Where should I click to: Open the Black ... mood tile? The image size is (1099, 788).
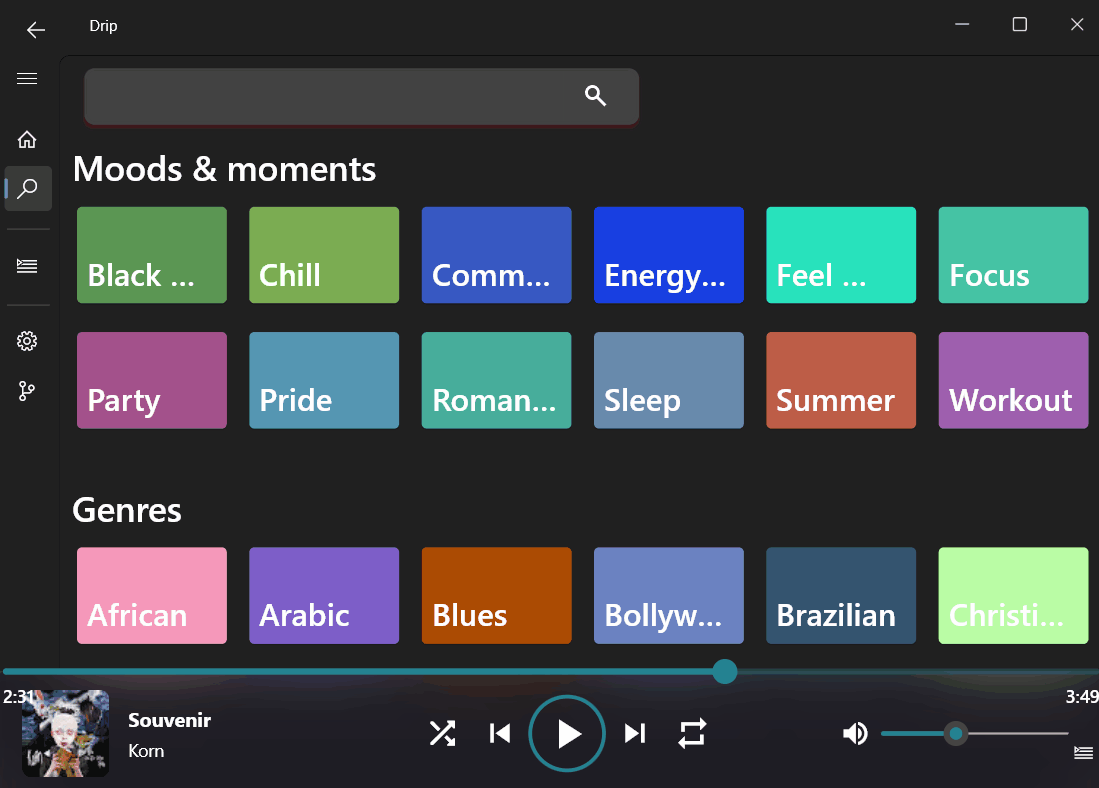(152, 255)
